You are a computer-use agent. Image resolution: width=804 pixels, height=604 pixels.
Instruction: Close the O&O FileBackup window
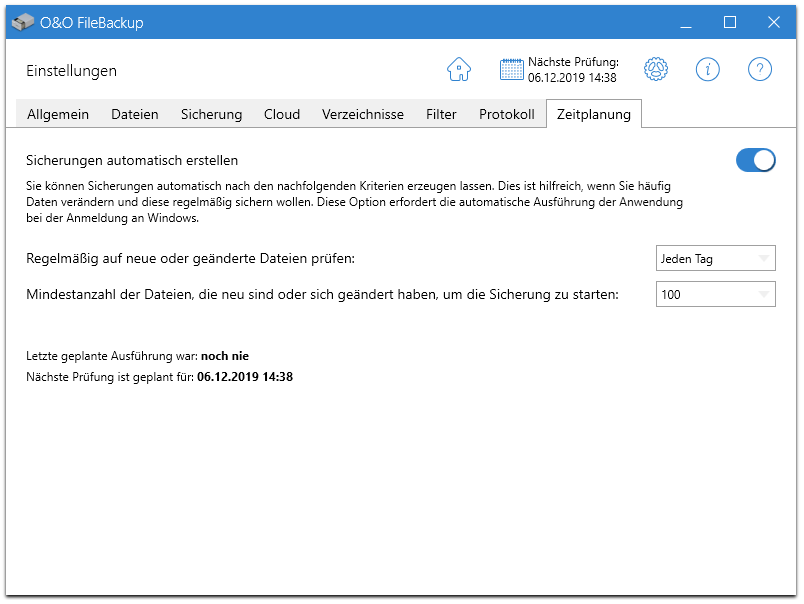point(774,22)
